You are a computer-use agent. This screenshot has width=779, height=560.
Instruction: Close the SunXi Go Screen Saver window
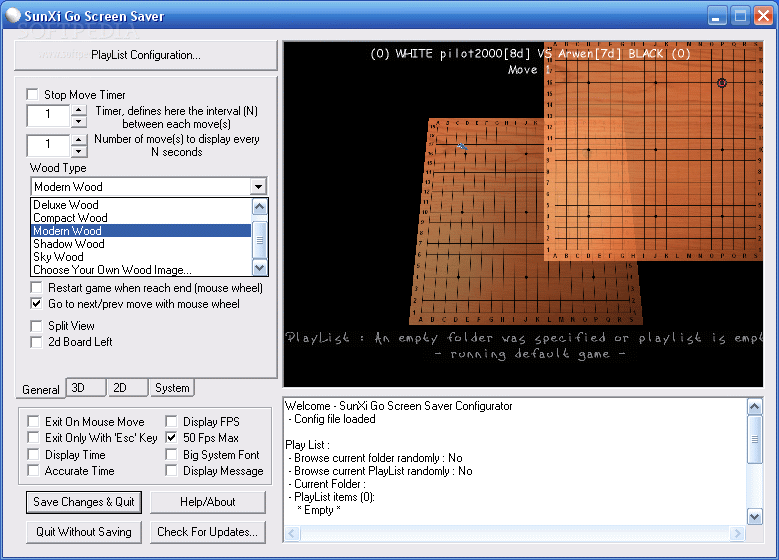coord(763,16)
